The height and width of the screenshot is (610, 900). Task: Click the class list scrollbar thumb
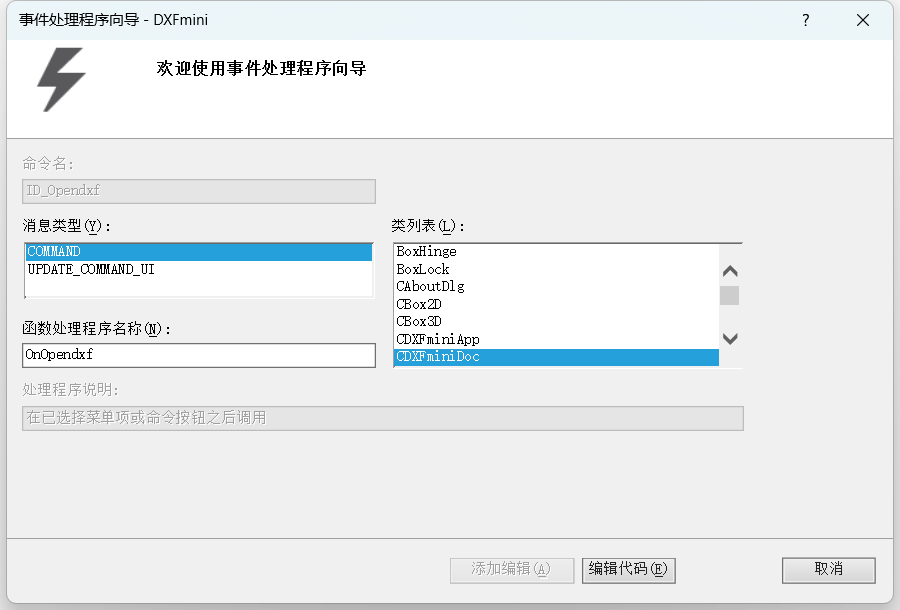[730, 296]
